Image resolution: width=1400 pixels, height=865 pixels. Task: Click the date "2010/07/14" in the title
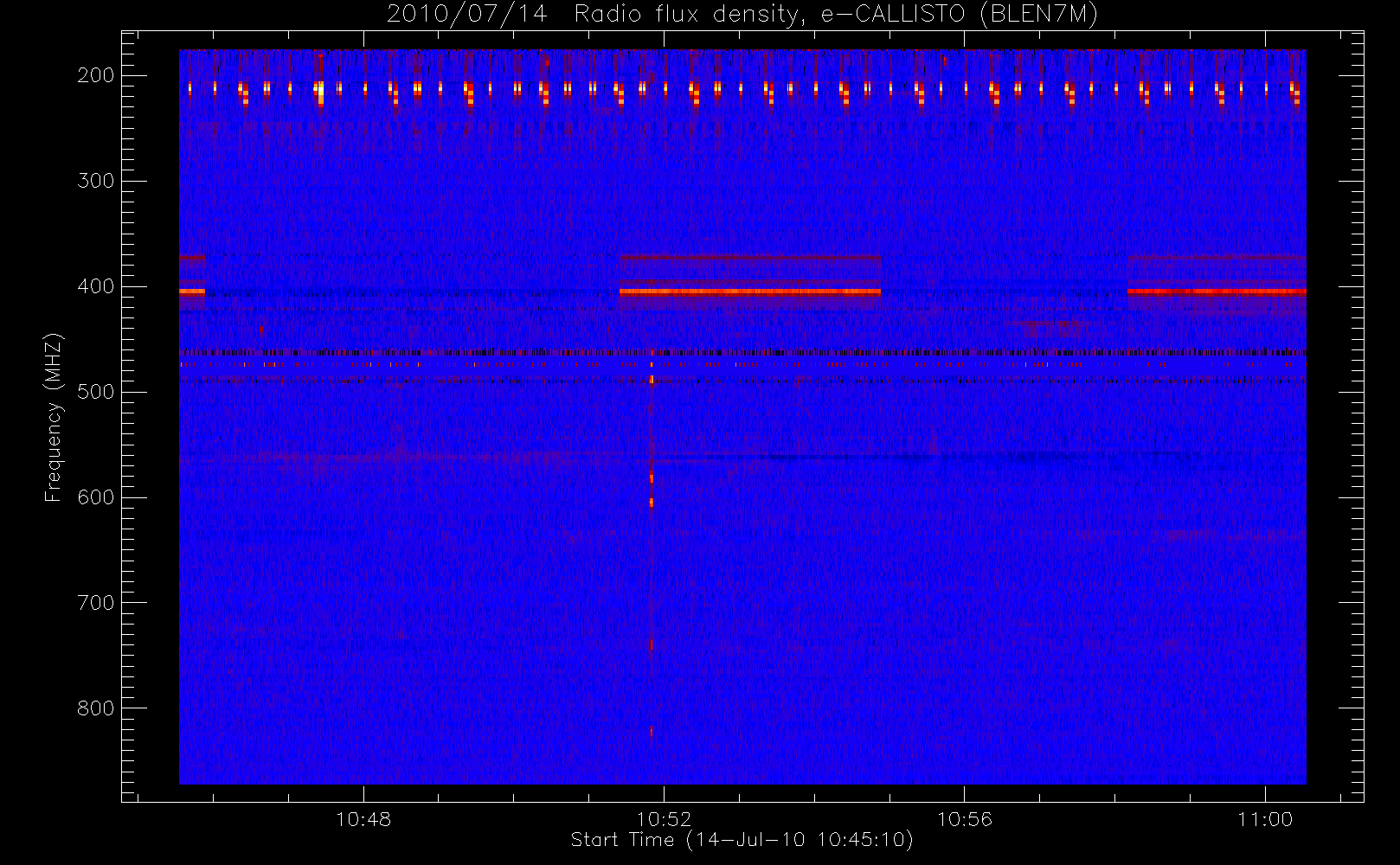click(x=467, y=15)
